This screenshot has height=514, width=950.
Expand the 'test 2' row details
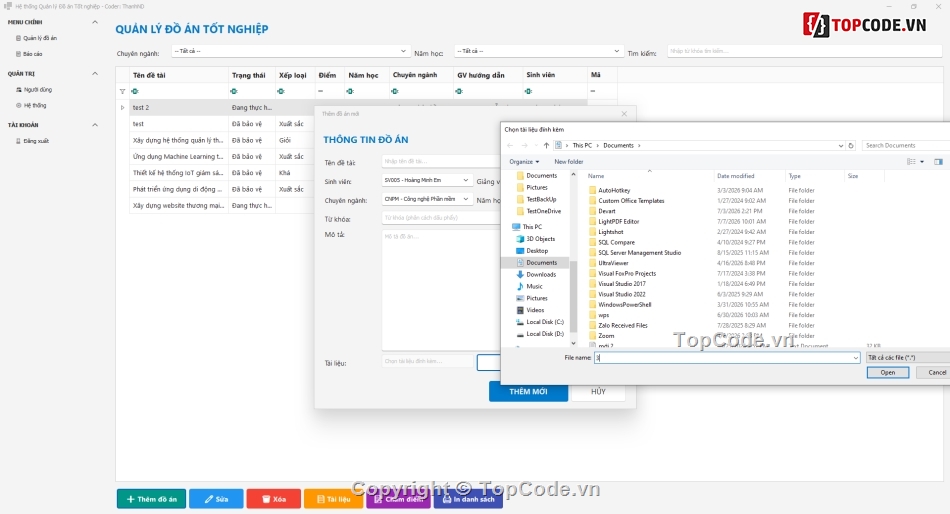tap(122, 108)
